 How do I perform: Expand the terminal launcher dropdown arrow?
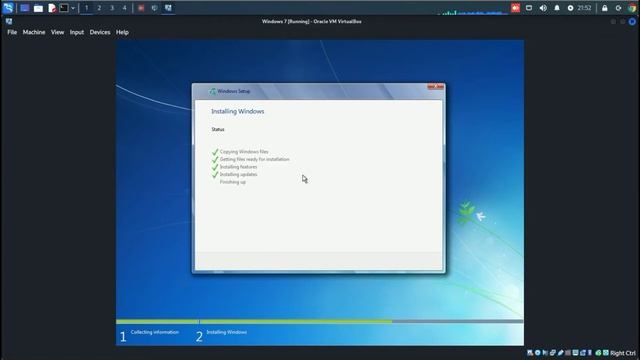73,8
